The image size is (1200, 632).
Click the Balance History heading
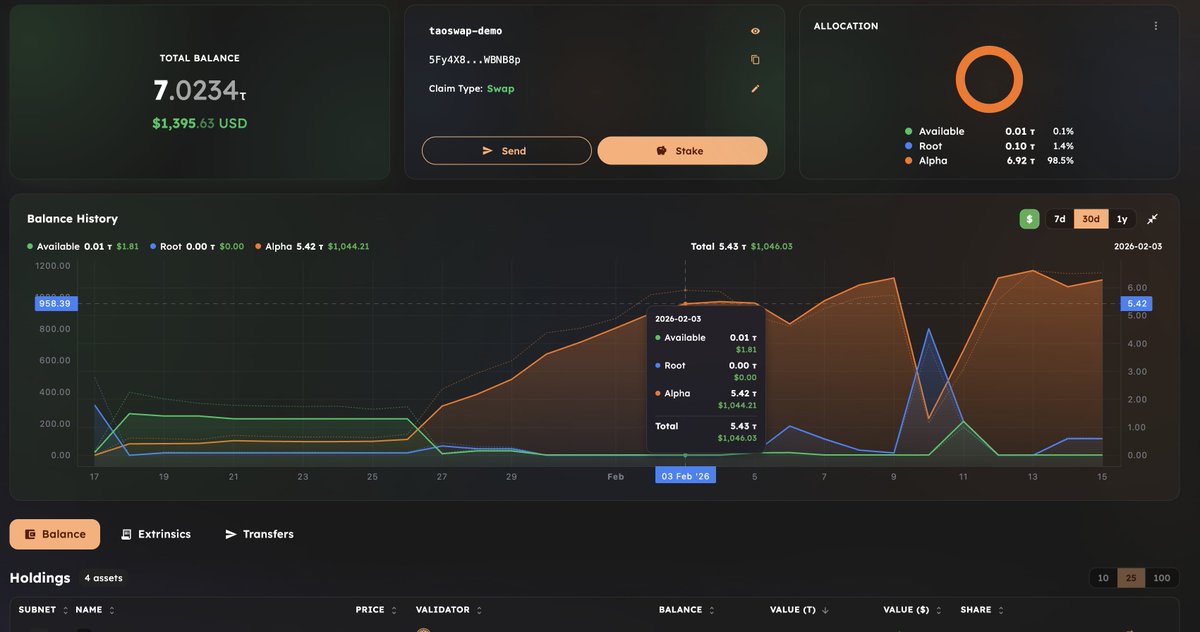(72, 219)
